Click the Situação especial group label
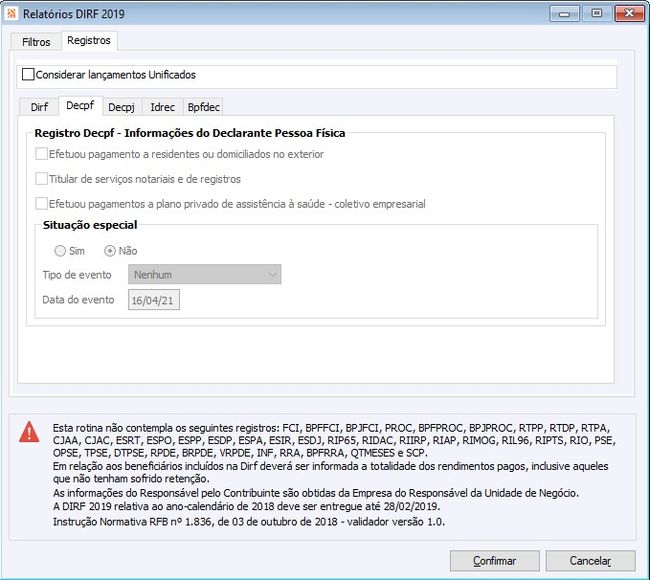 click(x=90, y=225)
